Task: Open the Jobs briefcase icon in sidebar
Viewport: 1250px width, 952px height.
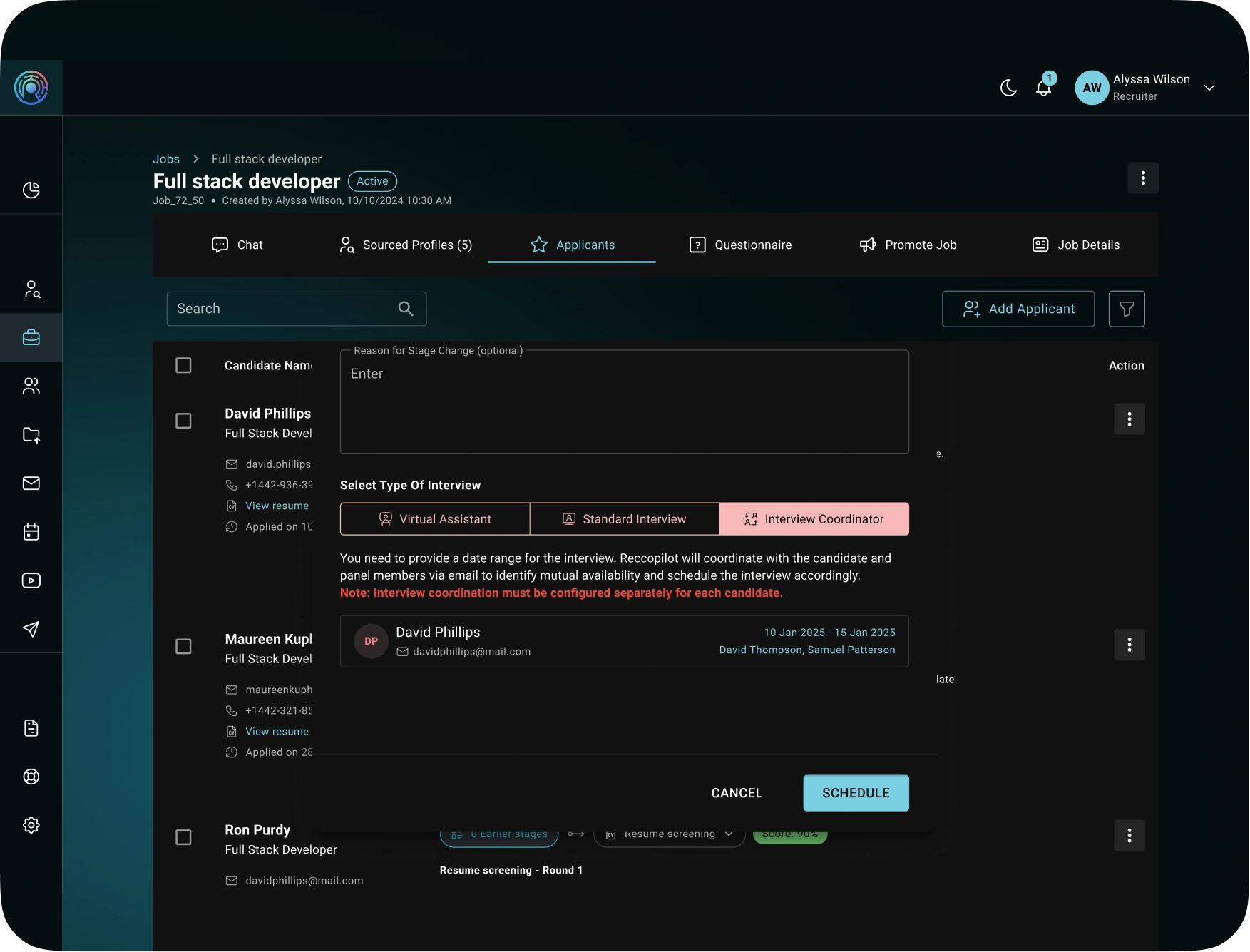Action: (x=31, y=337)
